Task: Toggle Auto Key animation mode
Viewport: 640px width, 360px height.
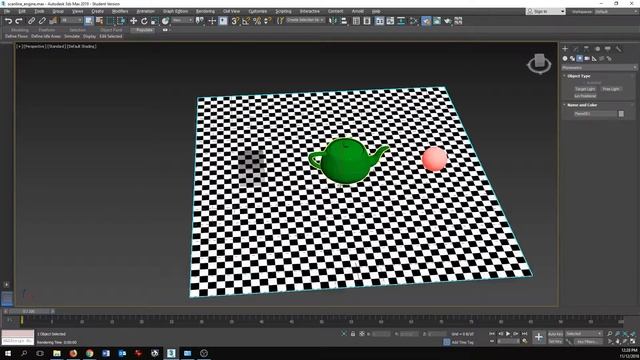Action: click(x=555, y=334)
